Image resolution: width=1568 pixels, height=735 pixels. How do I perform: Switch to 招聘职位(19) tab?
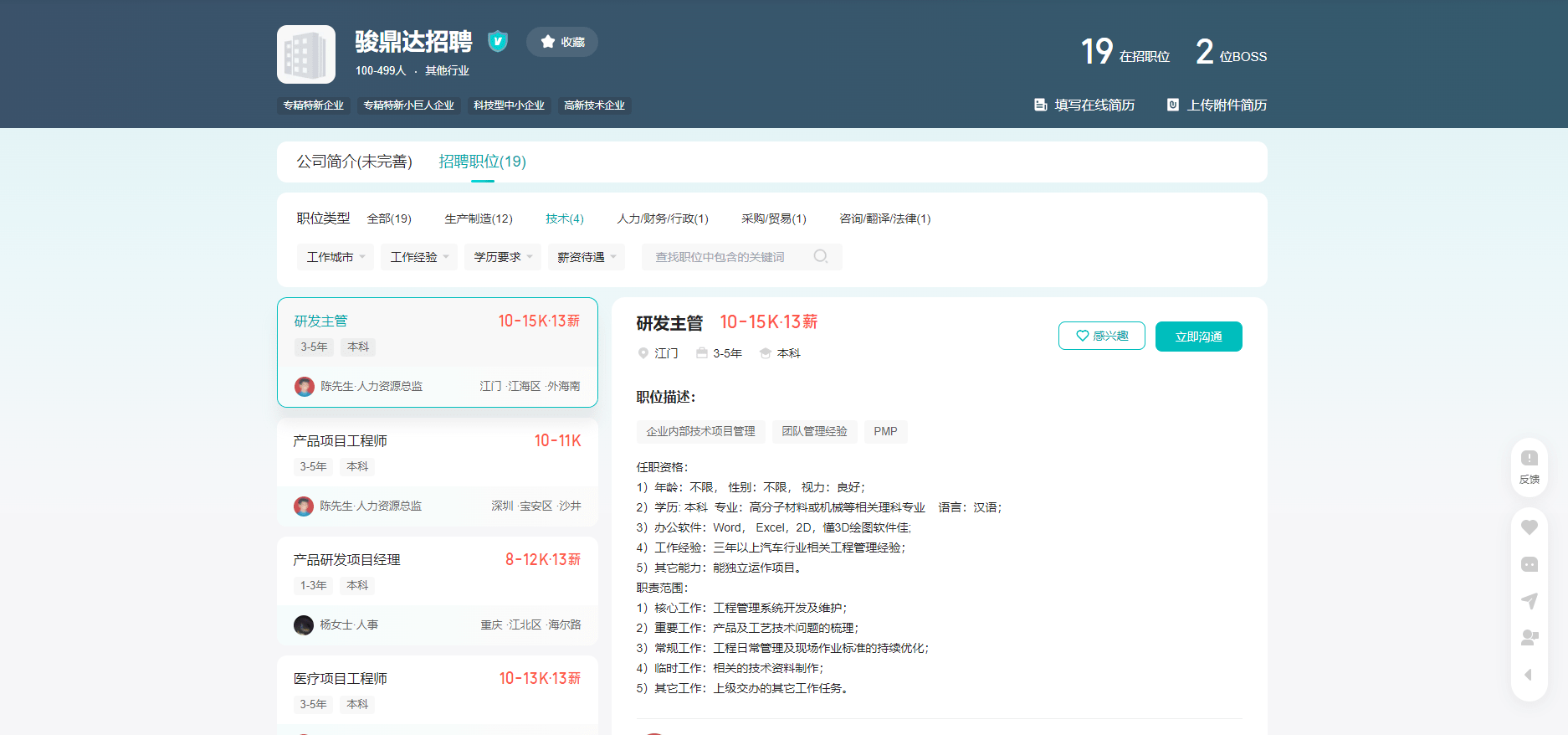click(483, 162)
